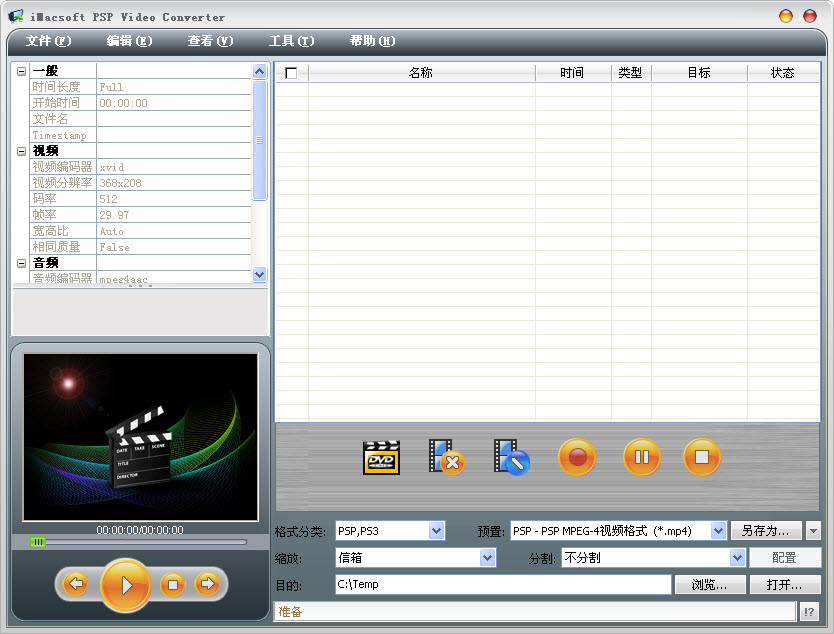Click the video preview thumbnail

(140, 437)
